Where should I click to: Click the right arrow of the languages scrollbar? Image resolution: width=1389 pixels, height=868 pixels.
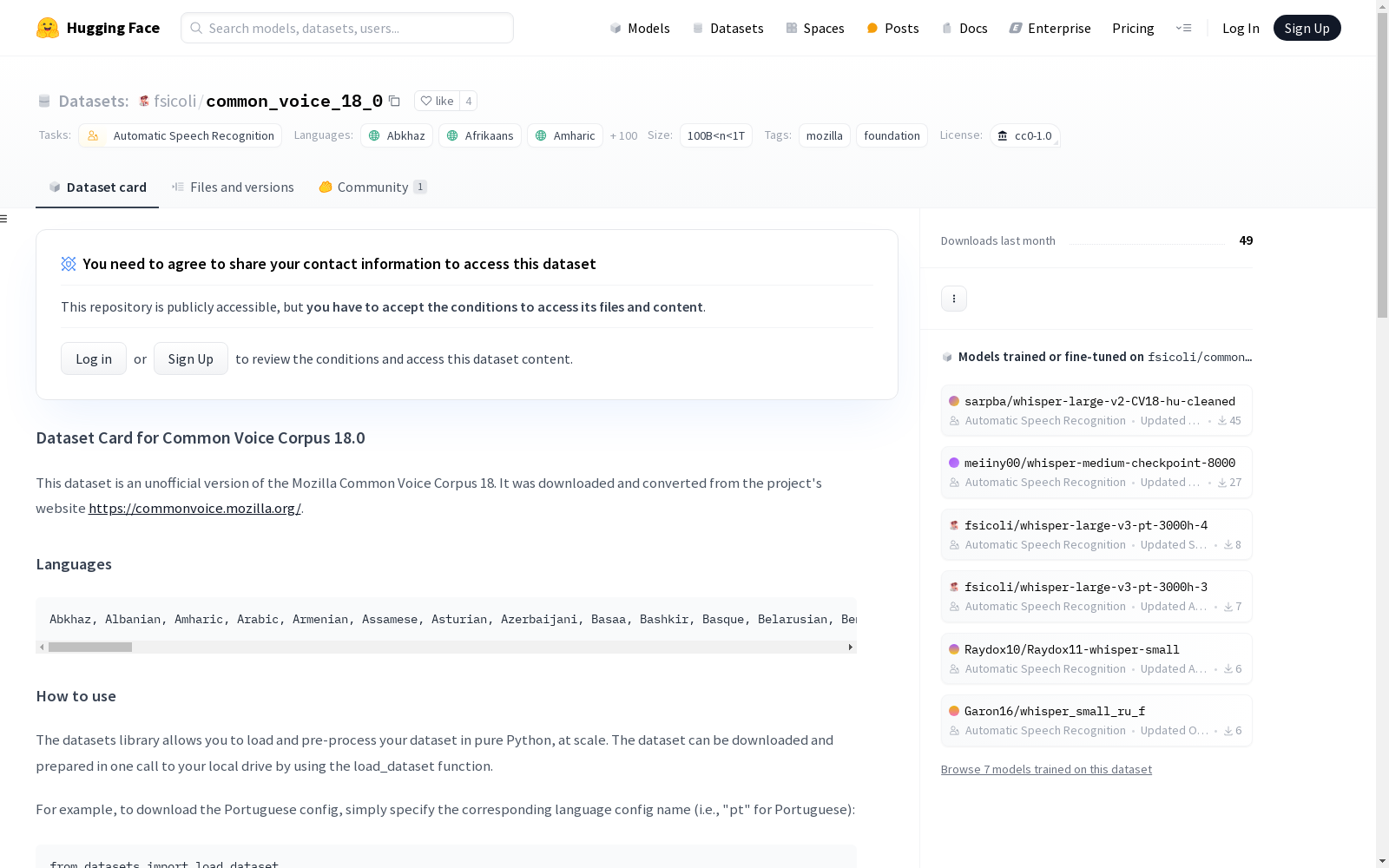coord(851,647)
